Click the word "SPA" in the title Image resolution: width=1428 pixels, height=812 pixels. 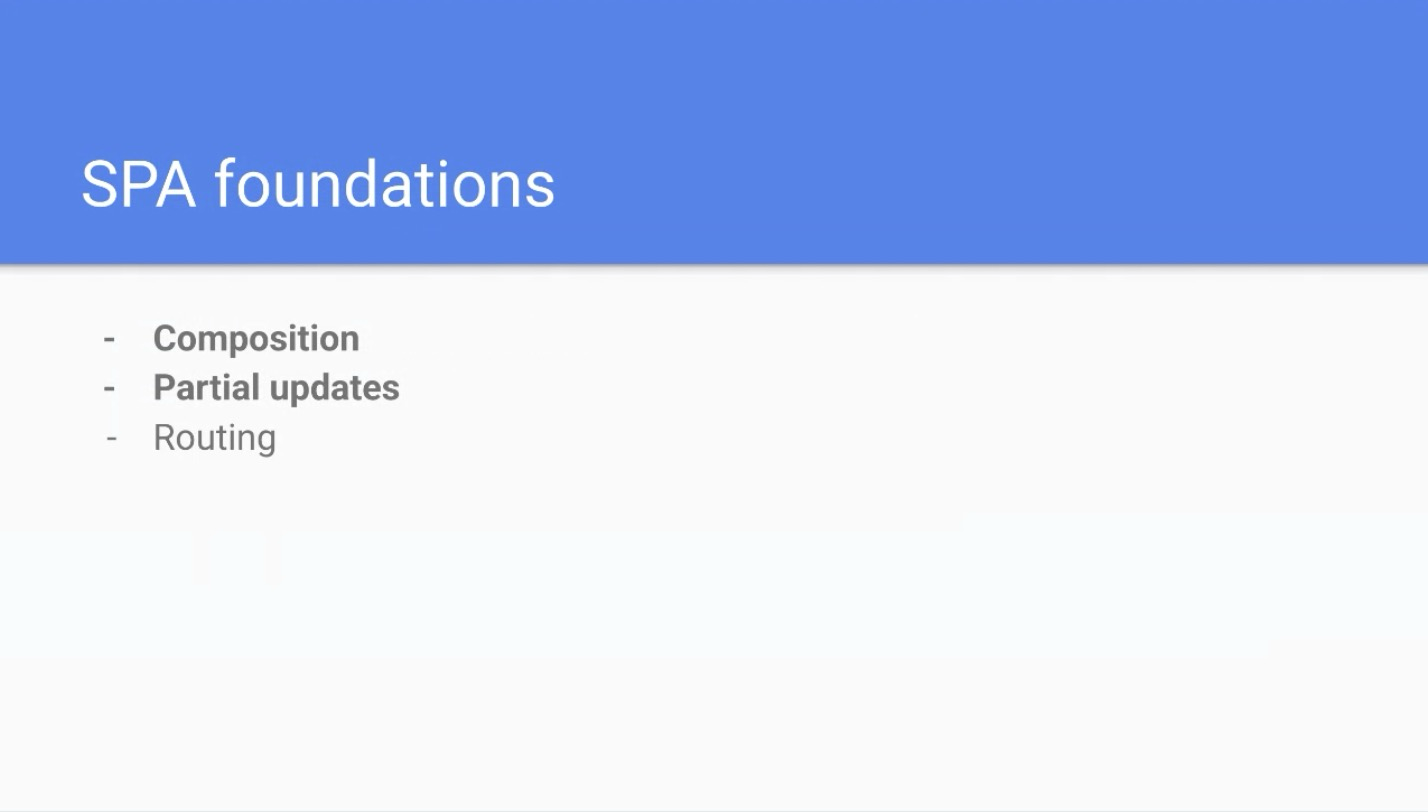click(138, 184)
